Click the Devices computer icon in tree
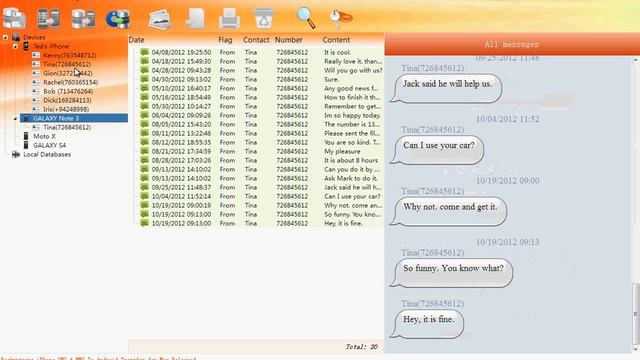This screenshot has height=360, width=640. click(16, 37)
